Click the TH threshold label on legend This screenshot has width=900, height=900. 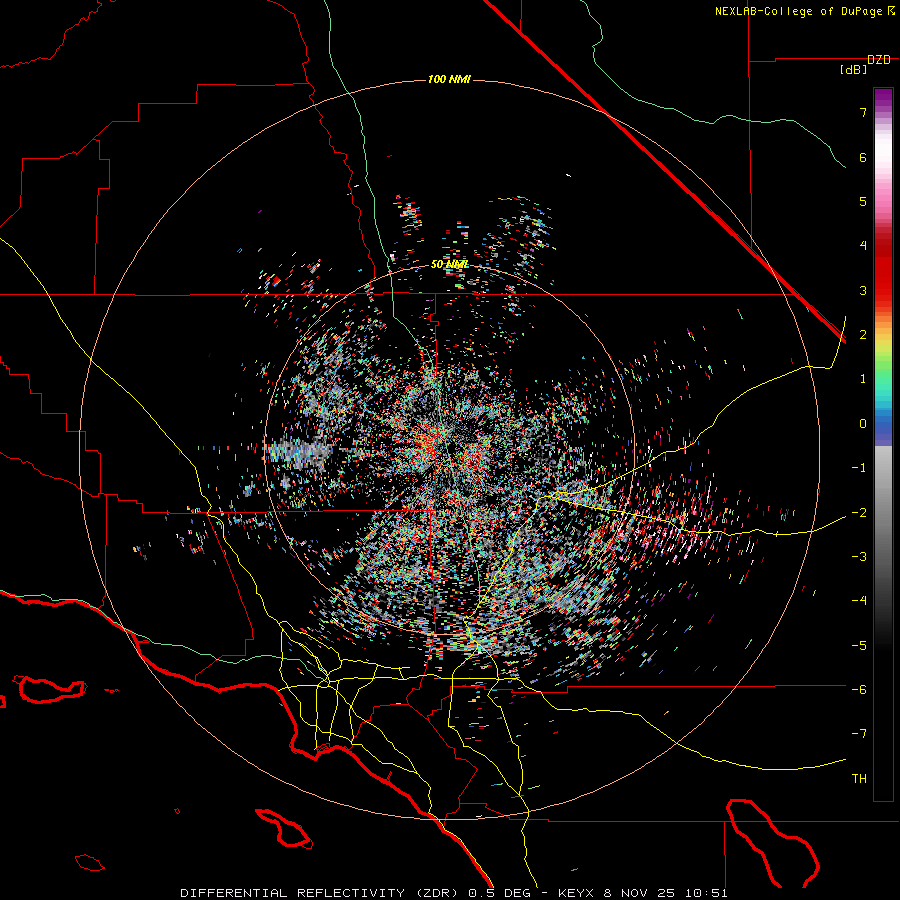coord(859,778)
